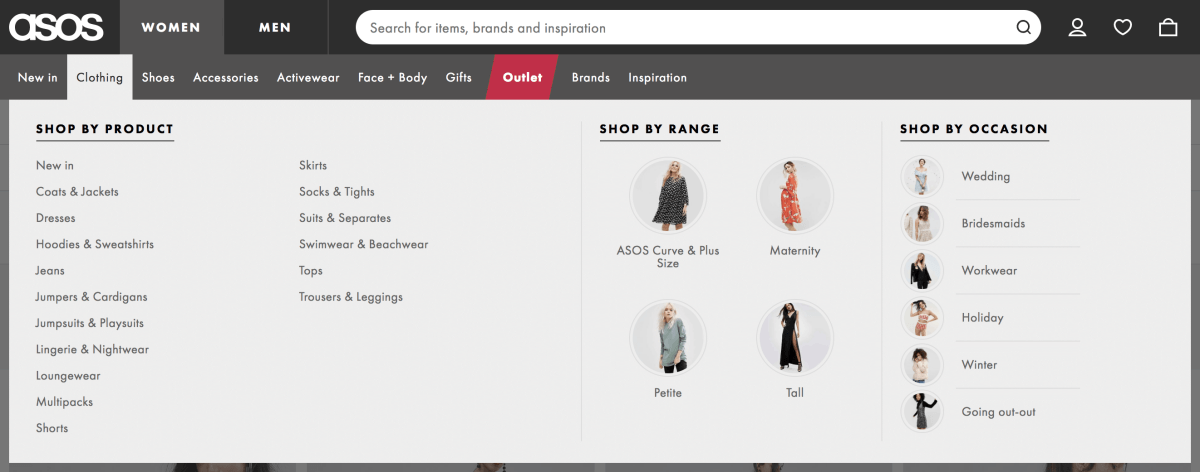This screenshot has height=472, width=1200.
Task: Switch to the WOMEN tab
Action: (x=171, y=28)
